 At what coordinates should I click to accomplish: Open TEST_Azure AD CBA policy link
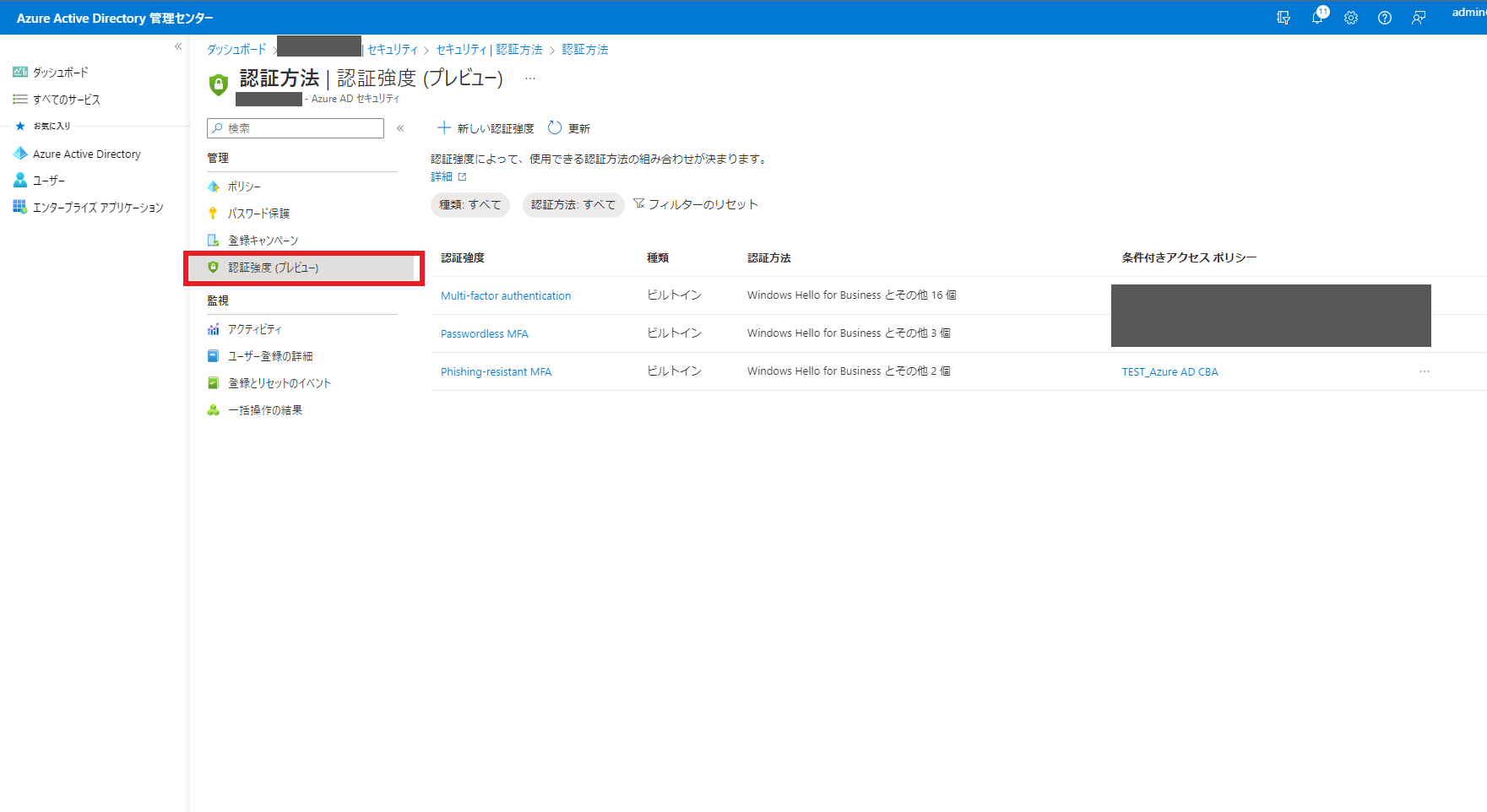1170,372
